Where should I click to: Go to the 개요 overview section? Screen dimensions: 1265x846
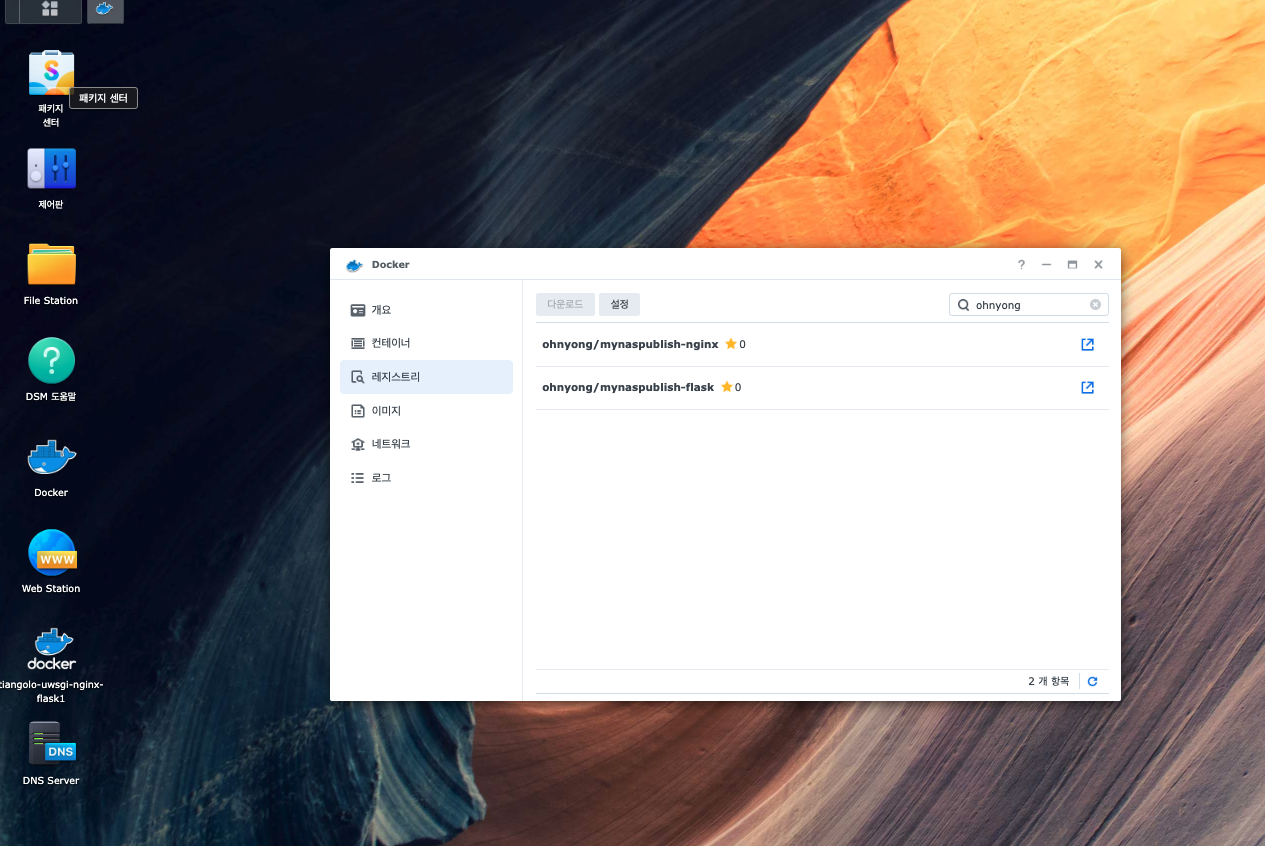tap(426, 310)
